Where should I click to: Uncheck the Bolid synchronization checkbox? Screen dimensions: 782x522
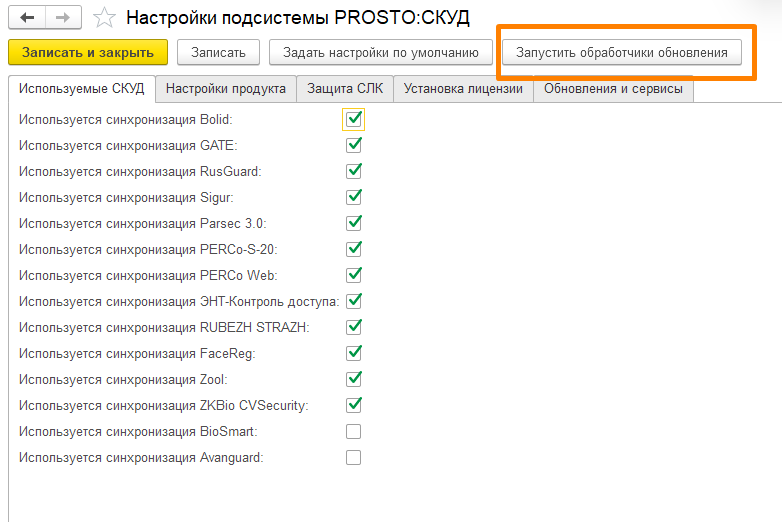click(354, 120)
